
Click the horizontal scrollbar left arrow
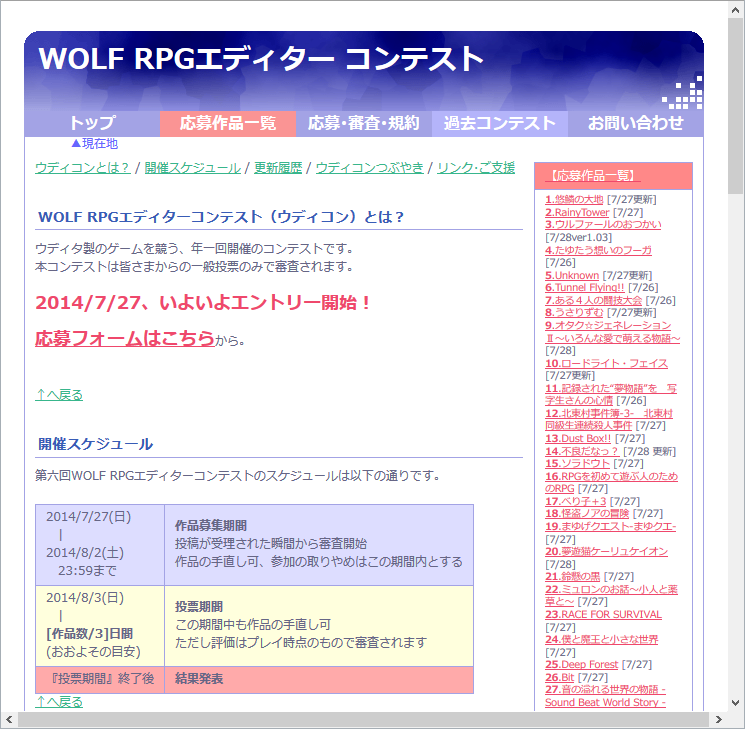click(x=10, y=719)
